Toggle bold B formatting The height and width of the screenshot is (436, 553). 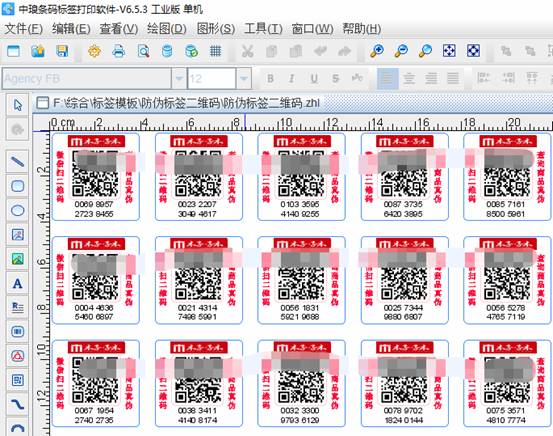(x=270, y=78)
